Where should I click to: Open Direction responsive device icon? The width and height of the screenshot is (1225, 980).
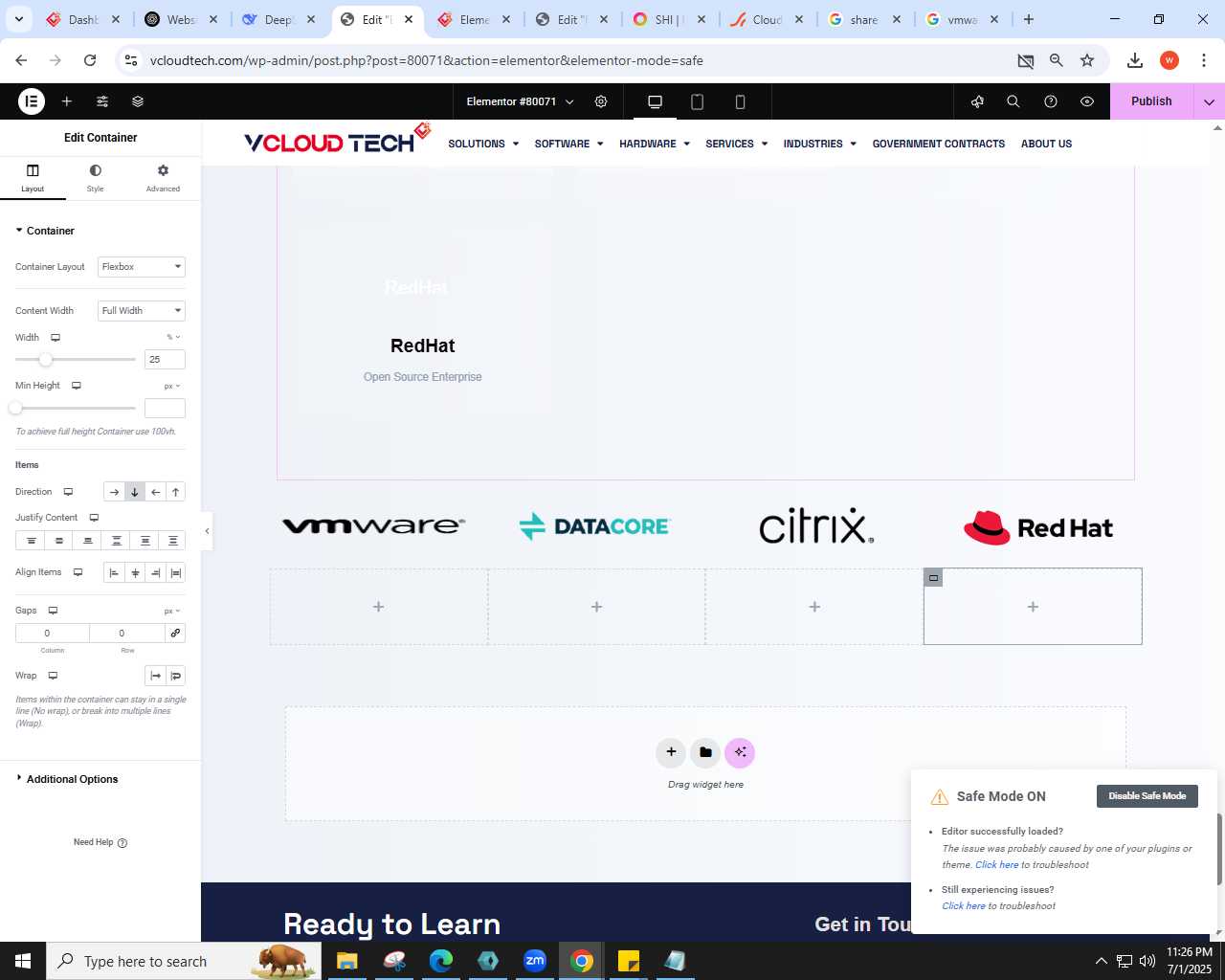[x=68, y=492]
